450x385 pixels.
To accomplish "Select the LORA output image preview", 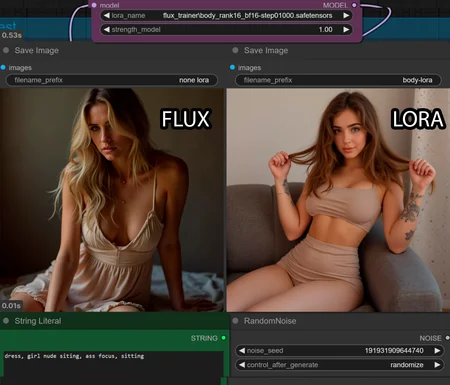I will point(338,200).
